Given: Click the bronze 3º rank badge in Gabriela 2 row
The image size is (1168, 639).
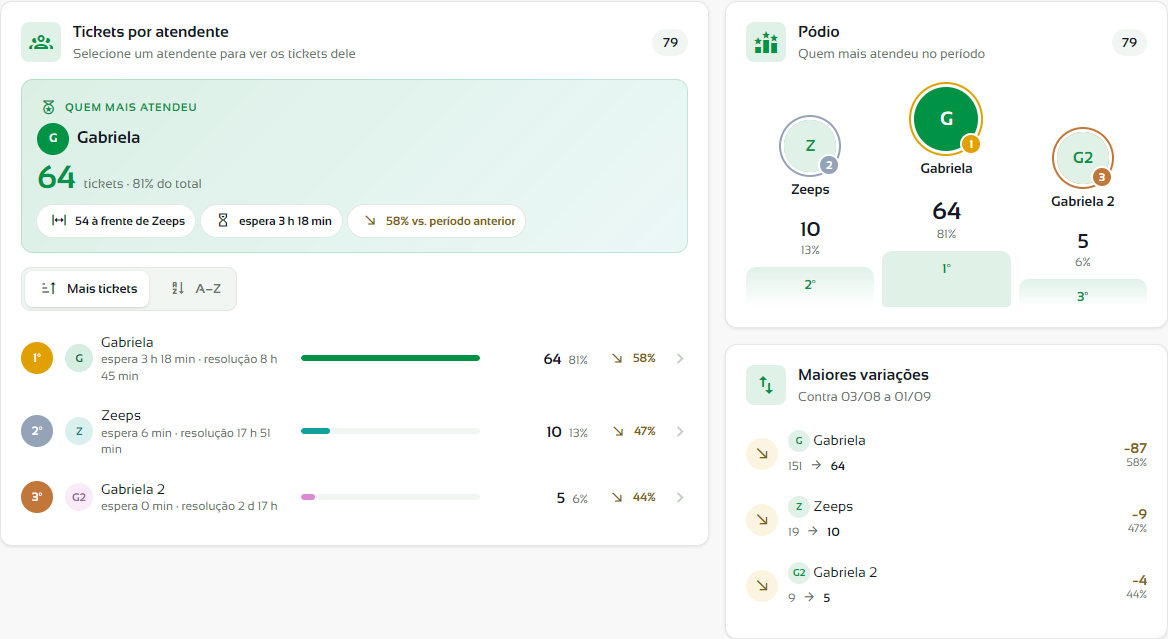Looking at the screenshot, I should click(x=37, y=497).
